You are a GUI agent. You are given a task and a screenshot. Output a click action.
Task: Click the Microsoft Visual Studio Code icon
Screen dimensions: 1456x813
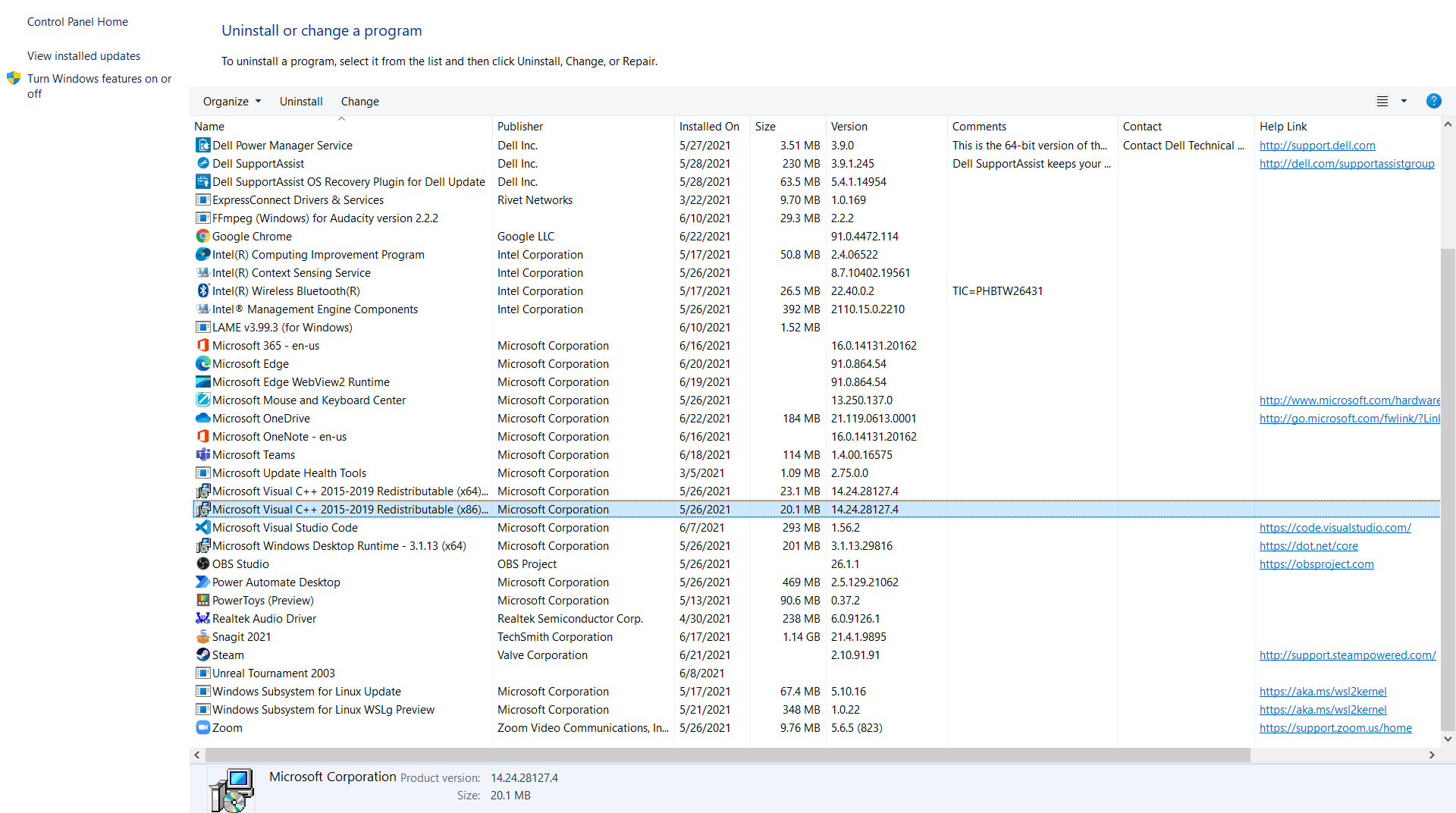202,527
